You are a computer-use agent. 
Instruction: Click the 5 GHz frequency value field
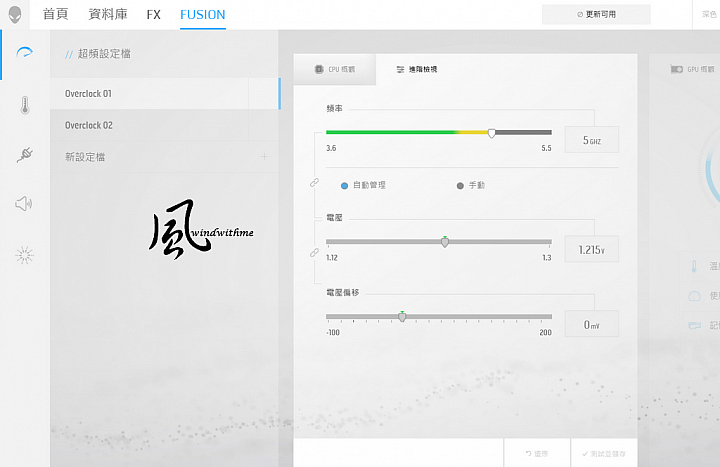[x=591, y=140]
